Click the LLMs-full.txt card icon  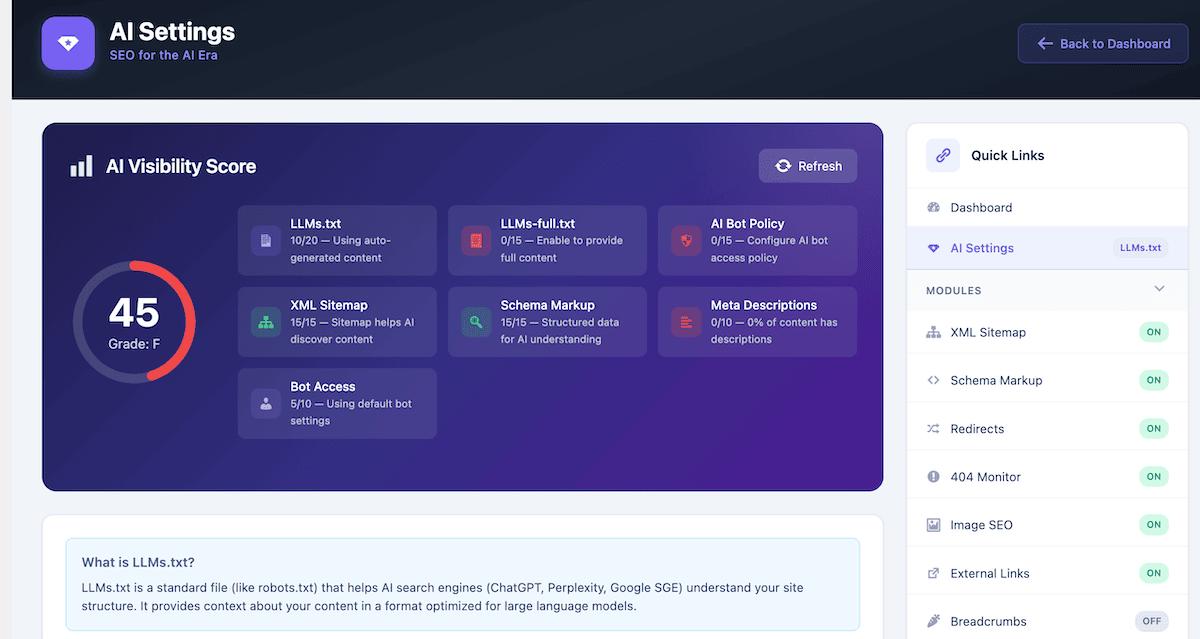click(476, 240)
